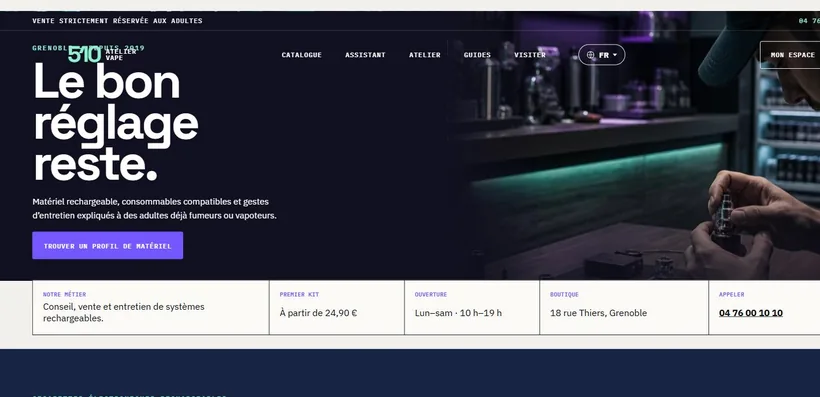This screenshot has width=820, height=397.
Task: Click the "18 rue Thiers, Grenoble" address
Action: (x=598, y=313)
